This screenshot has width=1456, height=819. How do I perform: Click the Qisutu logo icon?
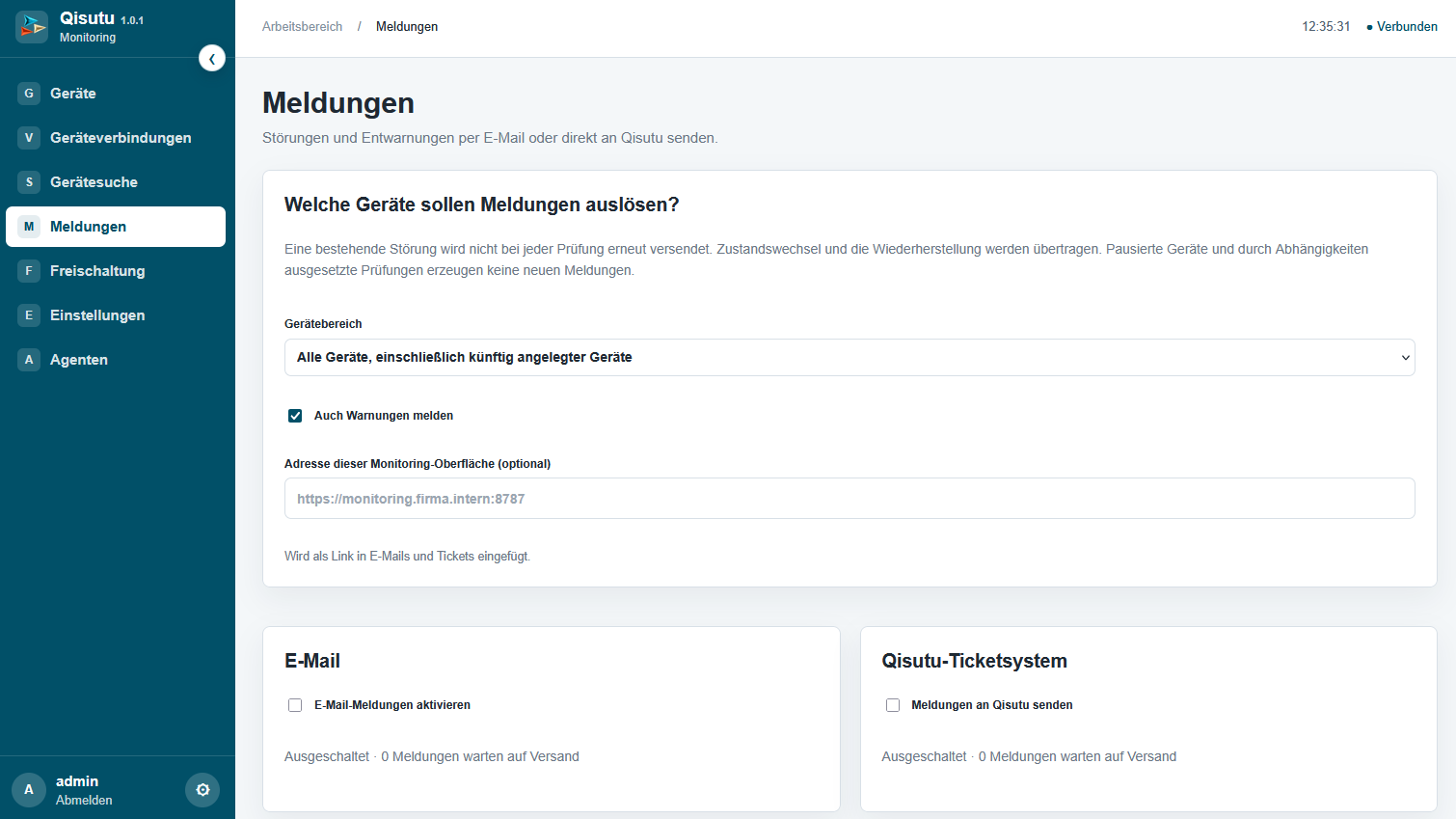(32, 27)
